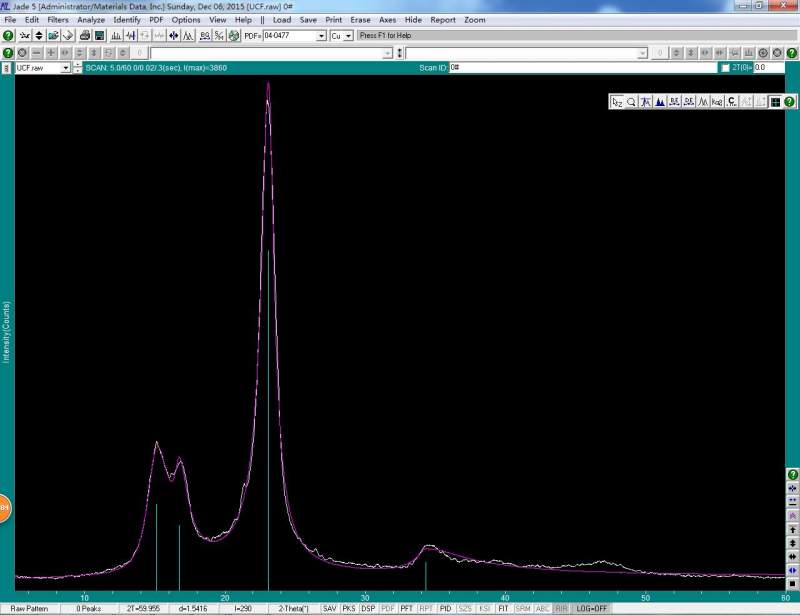Open the Analyze menu
Screen dimensions: 800x615
90,20
